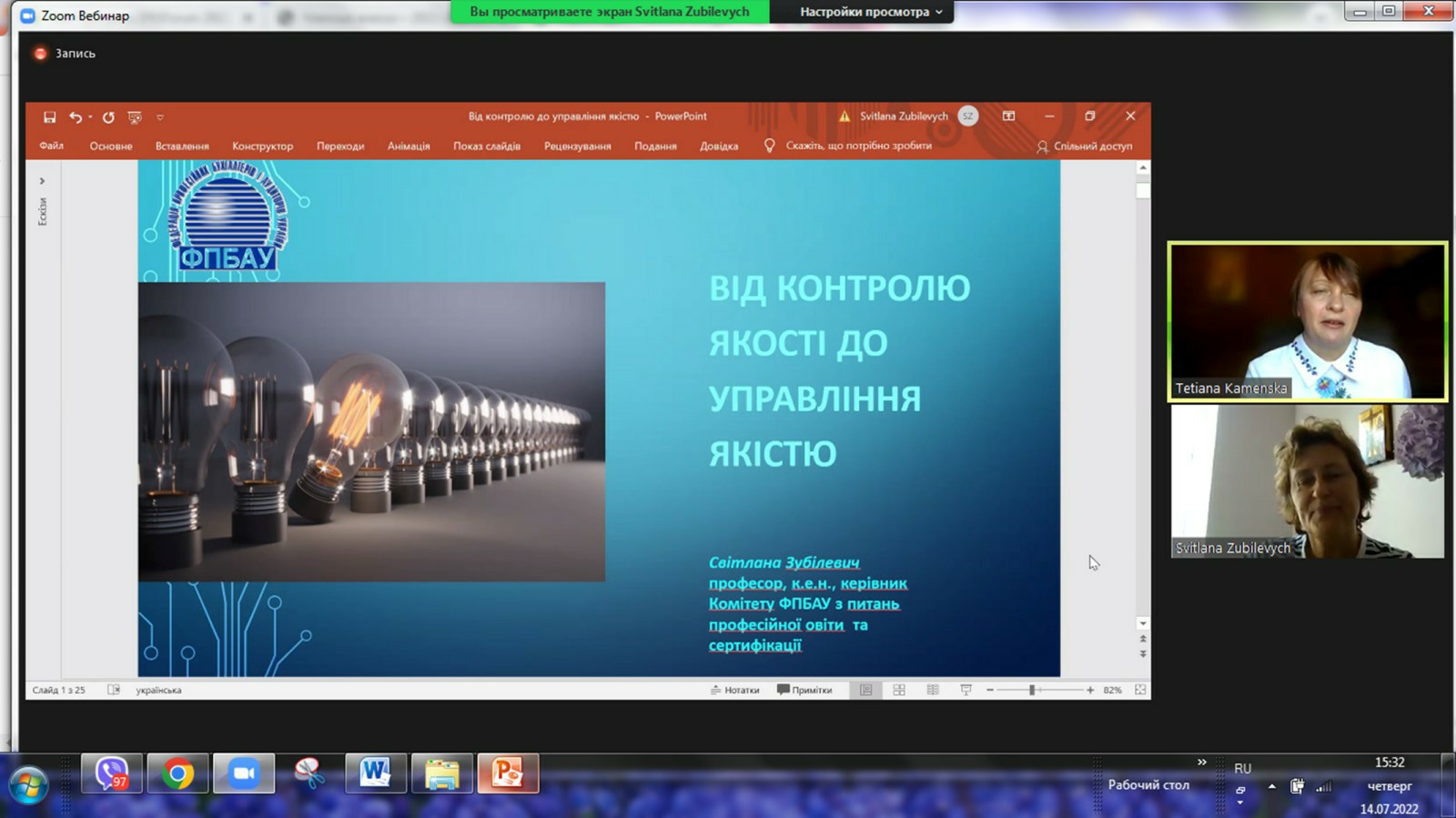The image size is (1456, 818).
Task: Start slideshow from beginning icon
Action: pyautogui.click(x=135, y=117)
